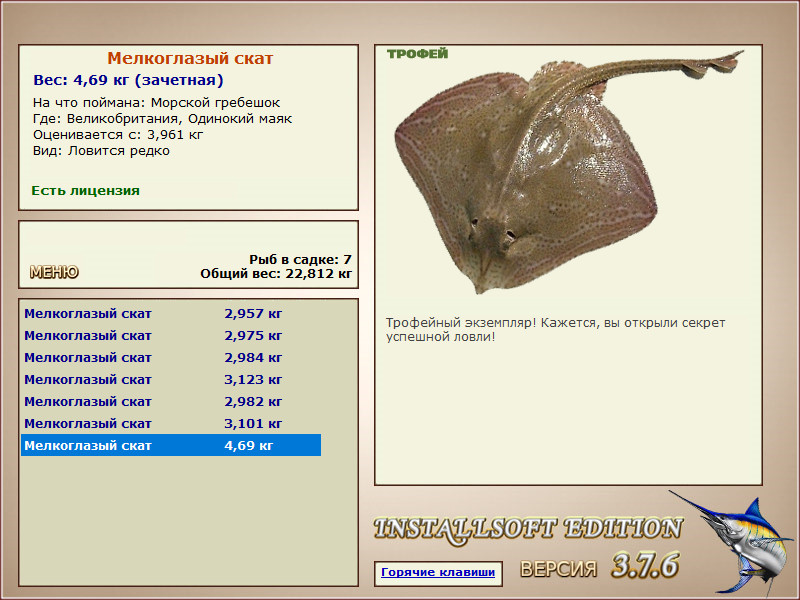Click the Рыб в садке: 7 text
Image resolution: width=800 pixels, height=600 pixels.
(x=300, y=259)
